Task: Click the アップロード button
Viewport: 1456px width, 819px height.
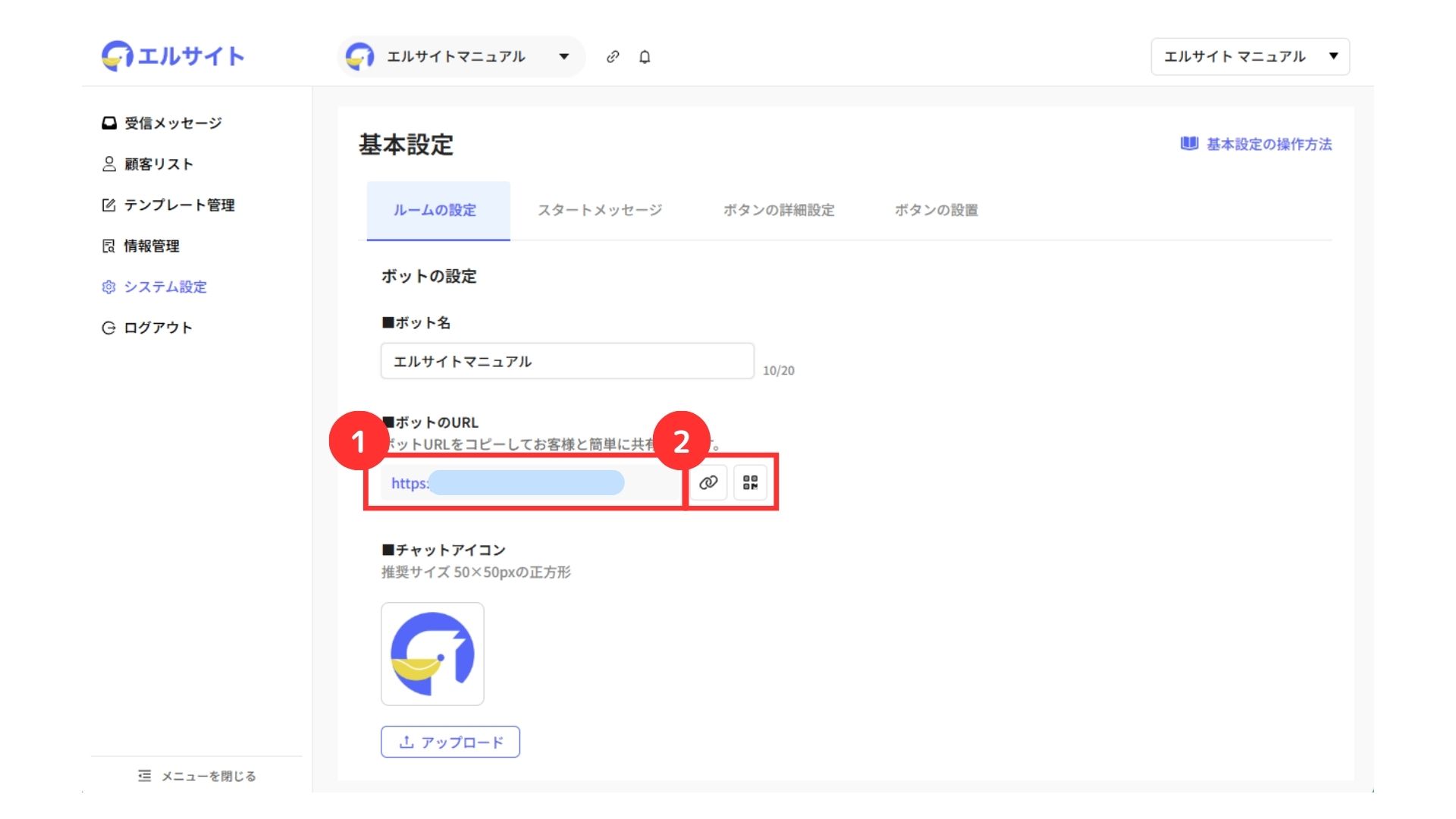Action: tap(450, 742)
